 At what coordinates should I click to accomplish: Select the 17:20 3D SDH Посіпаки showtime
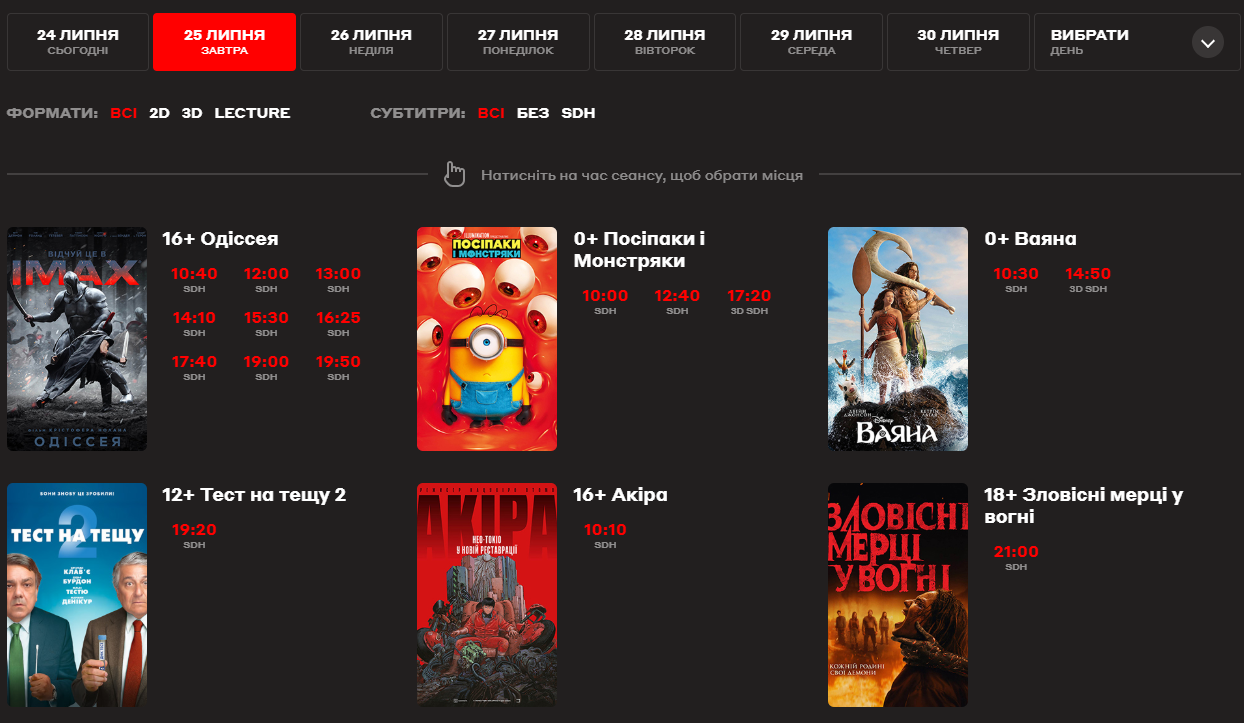[749, 302]
